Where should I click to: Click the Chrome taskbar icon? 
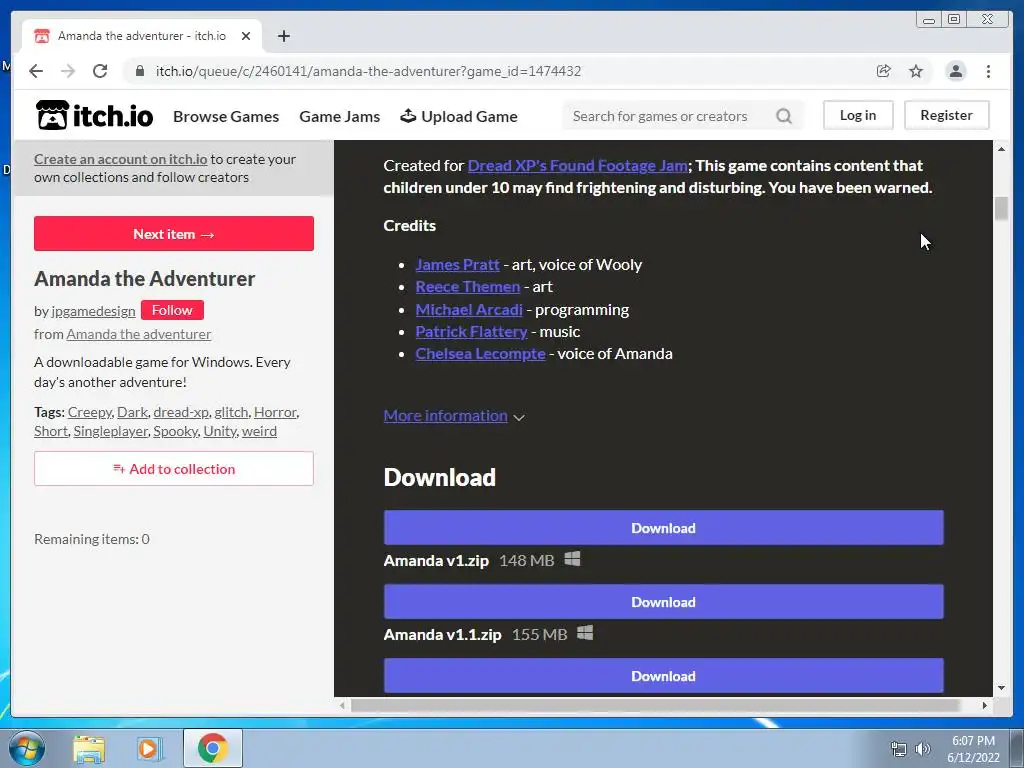(212, 748)
